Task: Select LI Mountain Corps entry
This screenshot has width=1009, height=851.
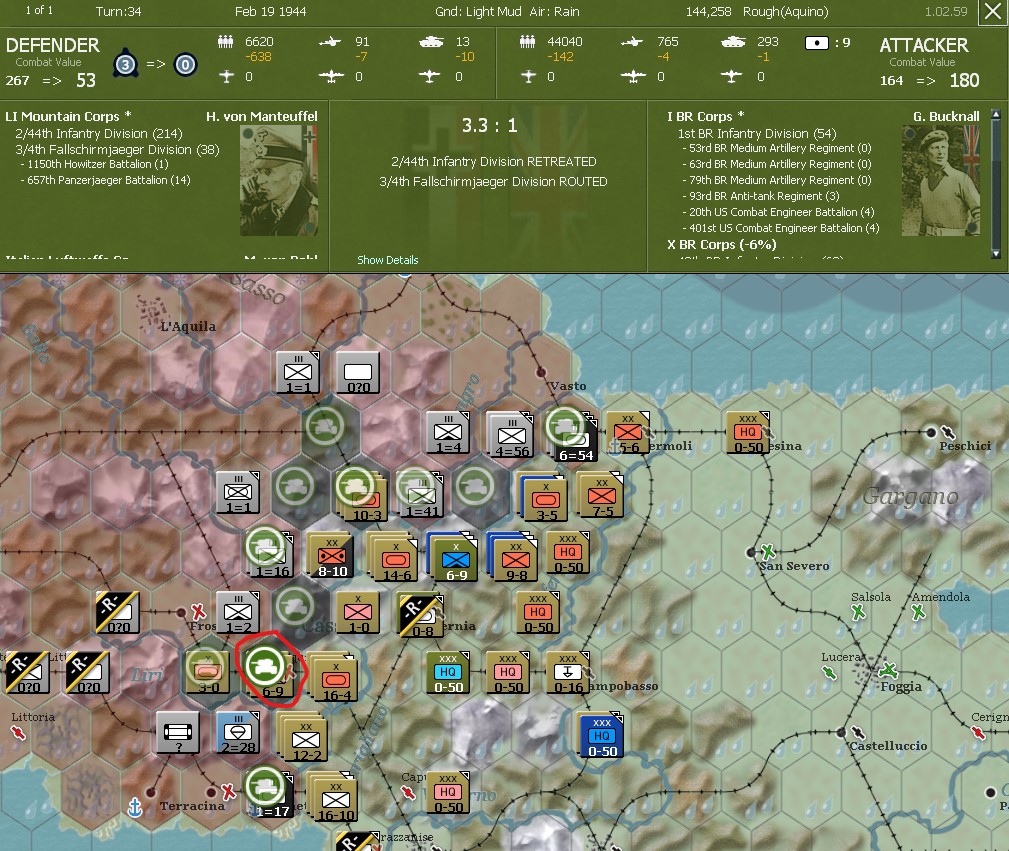Action: coord(68,117)
